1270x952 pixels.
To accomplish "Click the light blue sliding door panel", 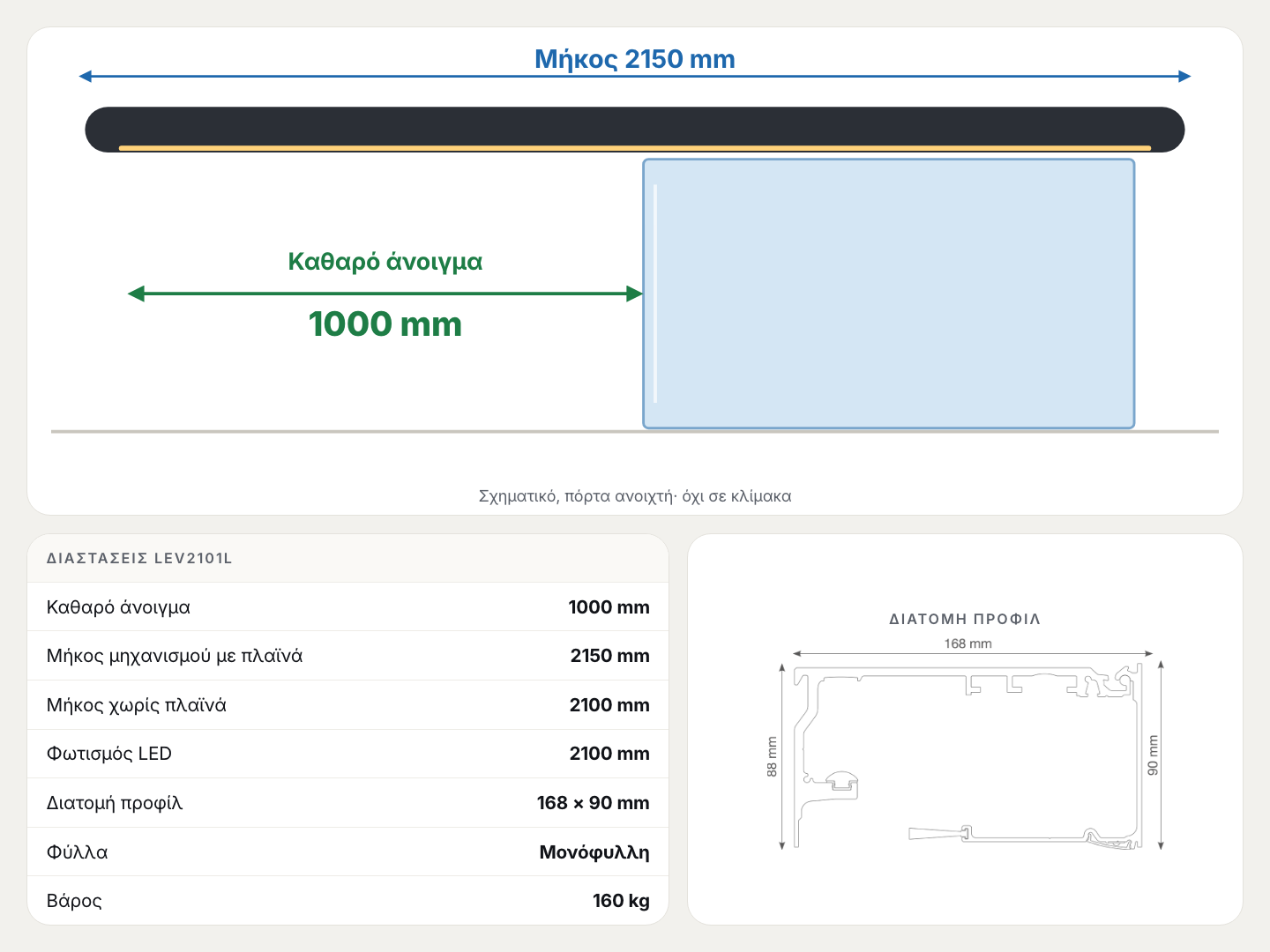I will coord(889,294).
